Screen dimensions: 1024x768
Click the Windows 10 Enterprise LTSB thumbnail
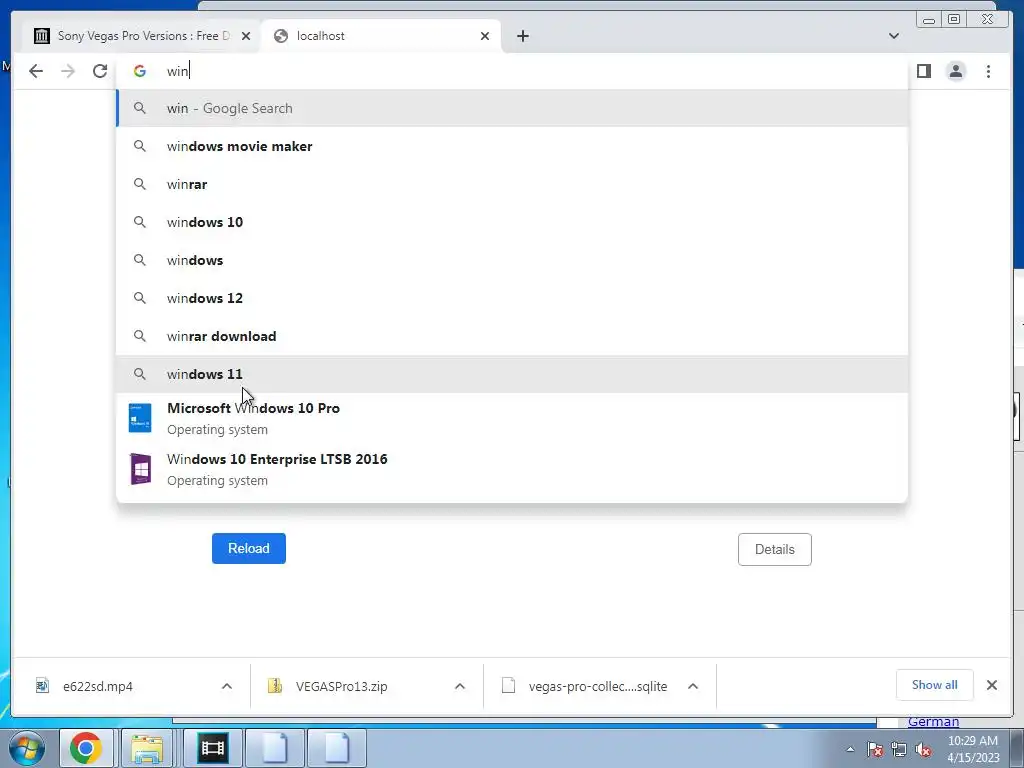140,470
